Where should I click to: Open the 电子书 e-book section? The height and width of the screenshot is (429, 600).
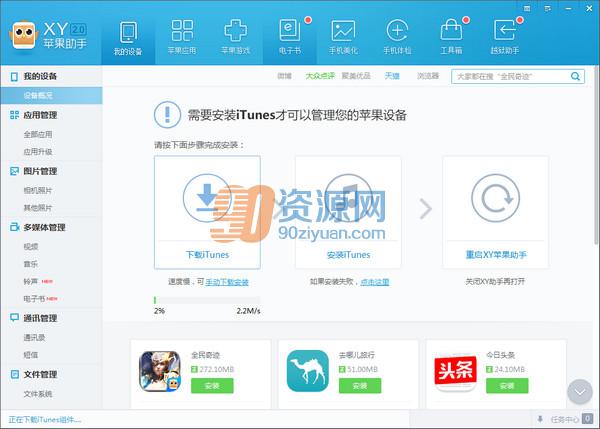point(290,38)
